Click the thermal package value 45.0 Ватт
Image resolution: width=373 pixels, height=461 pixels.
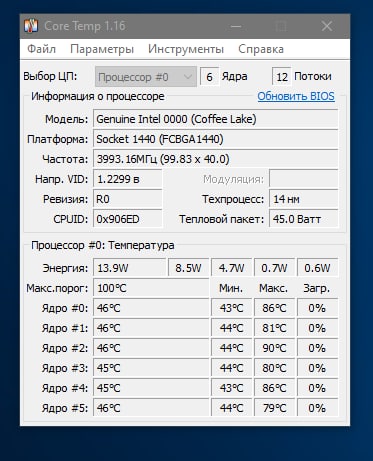pyautogui.click(x=304, y=219)
